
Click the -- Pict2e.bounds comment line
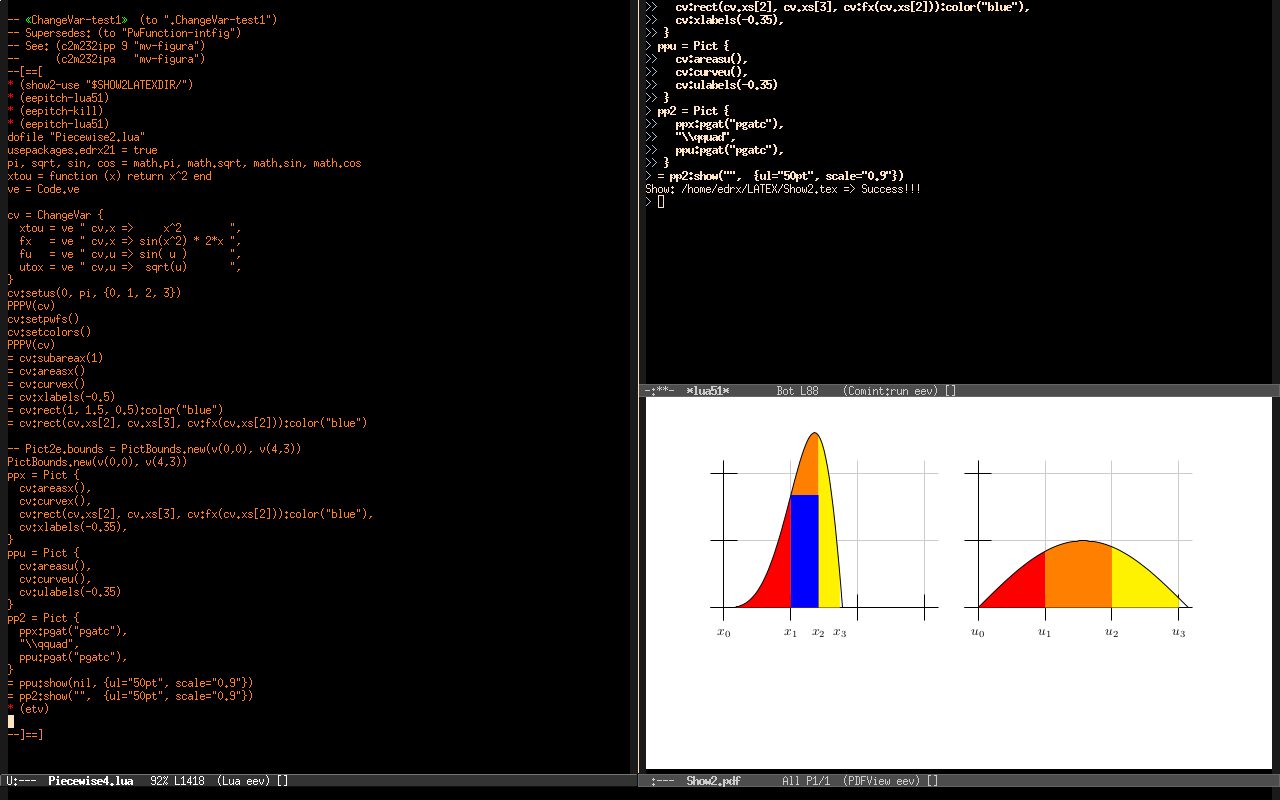click(154, 449)
